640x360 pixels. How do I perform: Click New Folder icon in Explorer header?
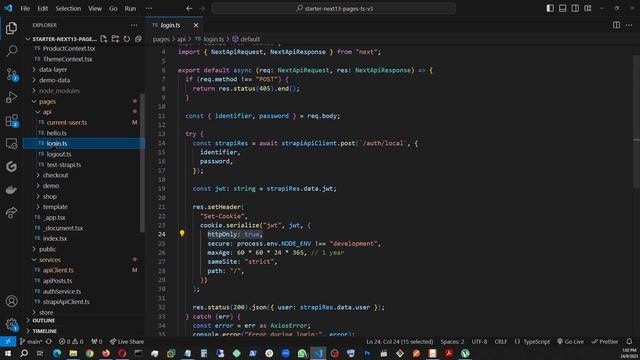(115, 39)
